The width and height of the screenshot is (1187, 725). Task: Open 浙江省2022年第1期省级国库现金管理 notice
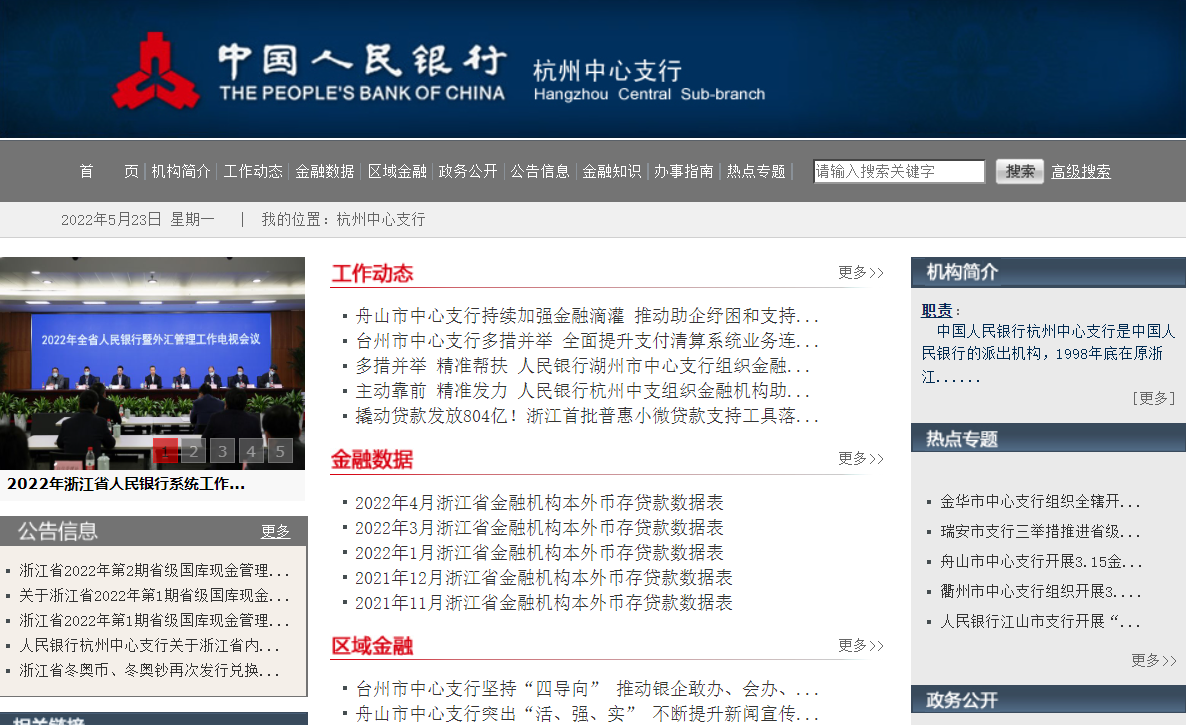(154, 621)
